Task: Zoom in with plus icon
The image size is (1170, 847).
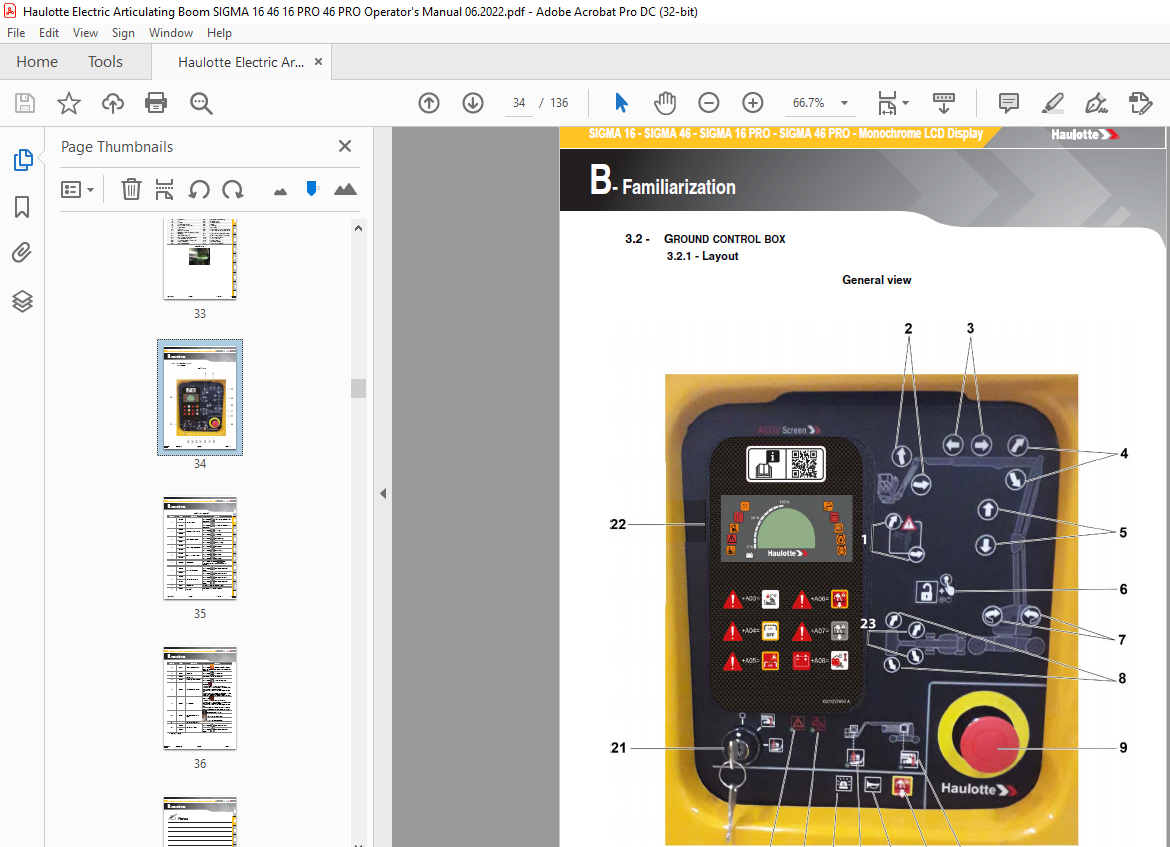Action: click(753, 103)
